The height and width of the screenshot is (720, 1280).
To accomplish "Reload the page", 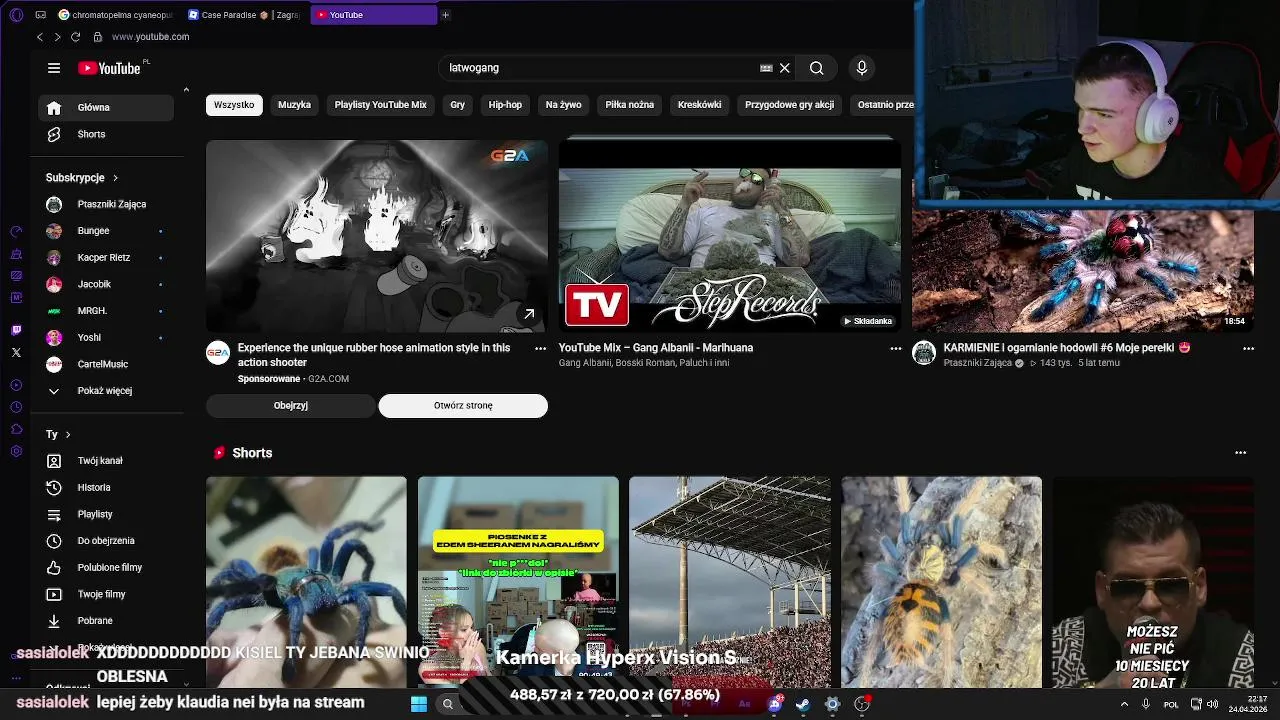I will tap(75, 37).
